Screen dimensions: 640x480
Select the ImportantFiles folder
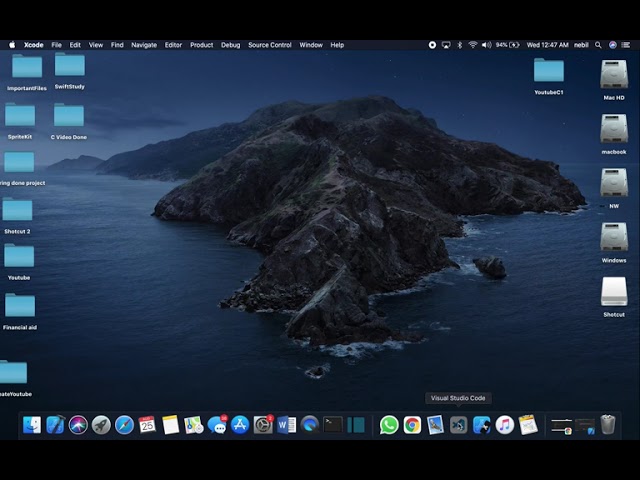click(x=27, y=71)
